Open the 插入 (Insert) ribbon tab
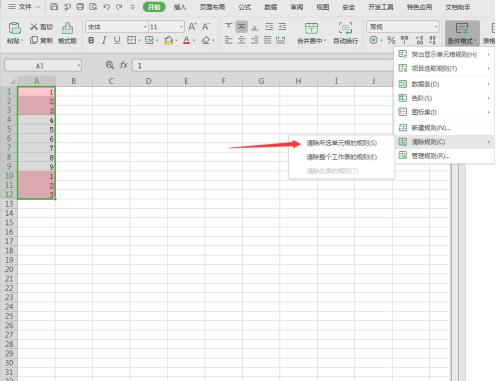Image resolution: width=496 pixels, height=381 pixels. (180, 7)
